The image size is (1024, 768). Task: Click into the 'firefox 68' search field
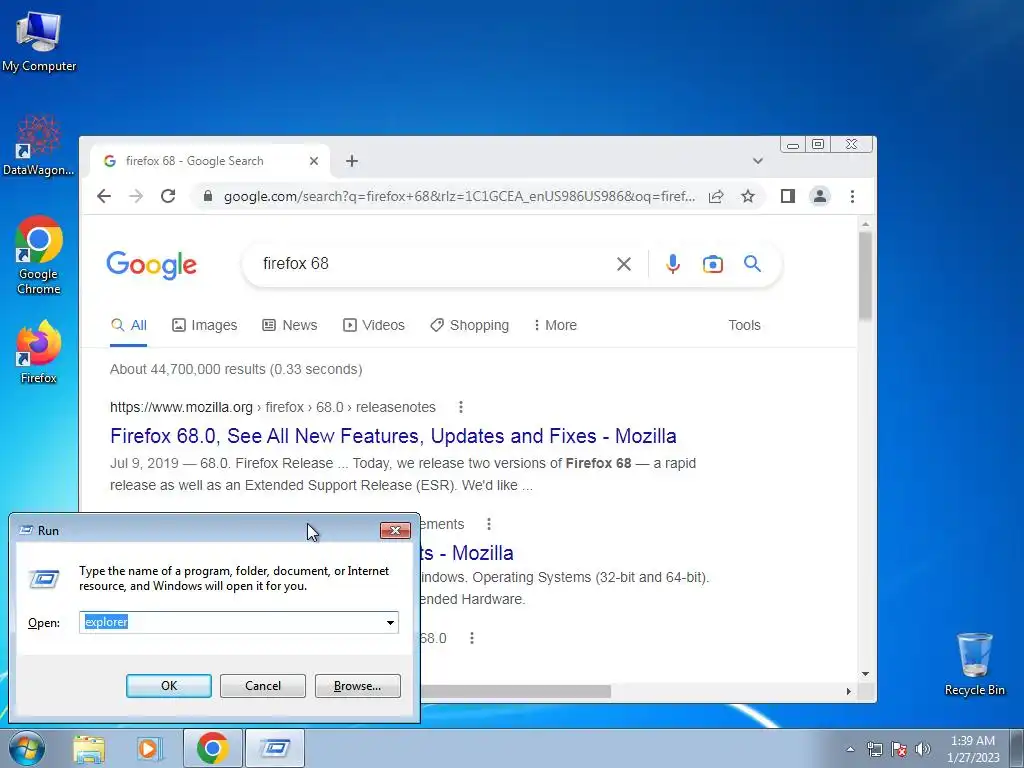tap(431, 264)
